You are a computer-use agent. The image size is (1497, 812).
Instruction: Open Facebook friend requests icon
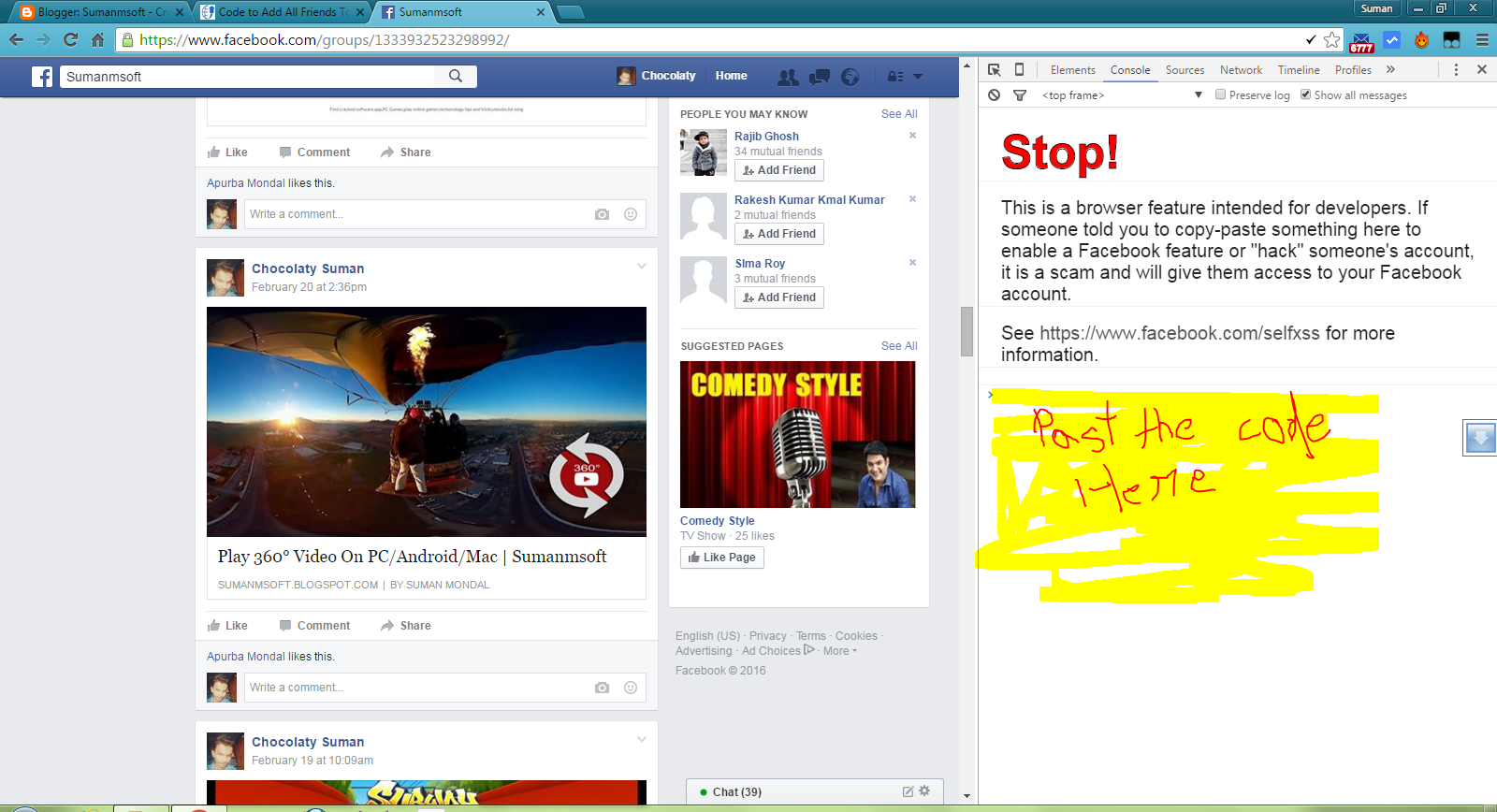click(x=789, y=77)
